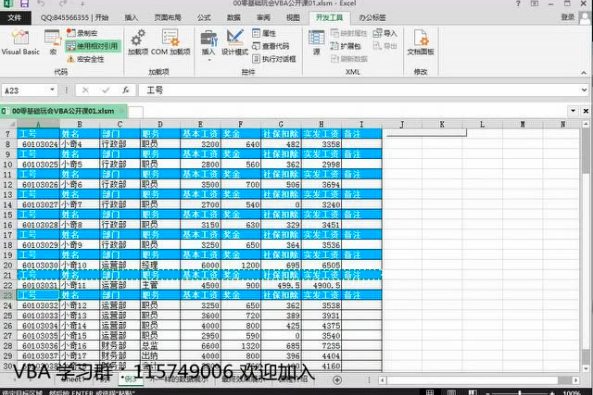
Task: Open the File (文件) tab
Action: [15, 17]
